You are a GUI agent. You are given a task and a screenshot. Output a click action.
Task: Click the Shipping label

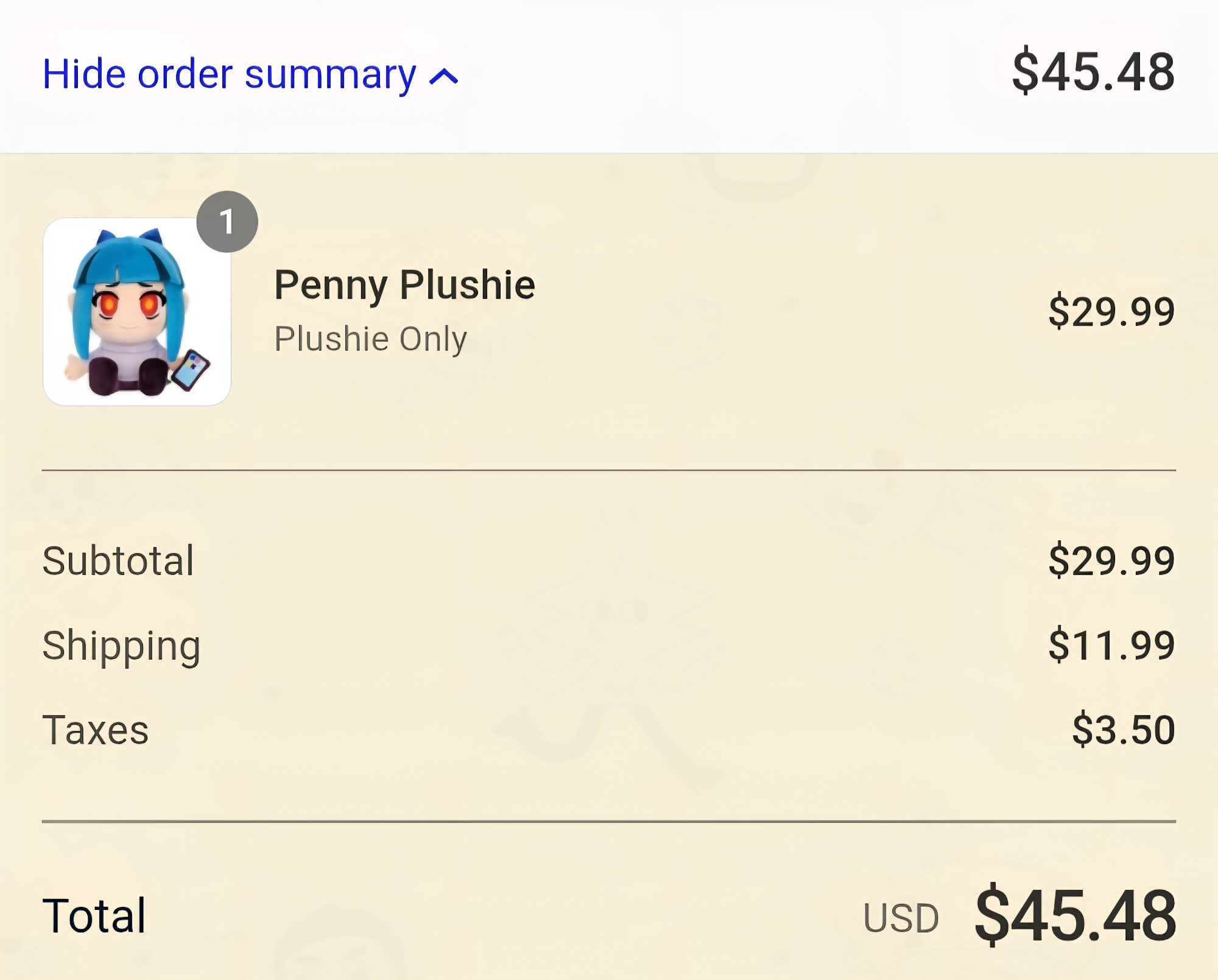click(121, 647)
